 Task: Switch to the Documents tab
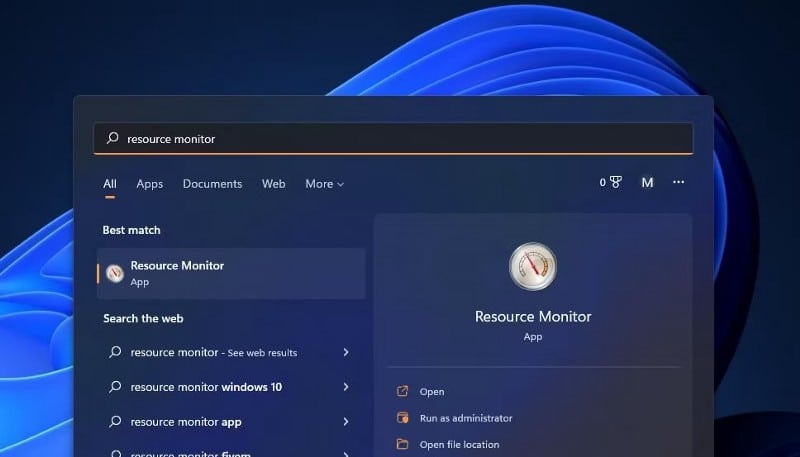(212, 184)
